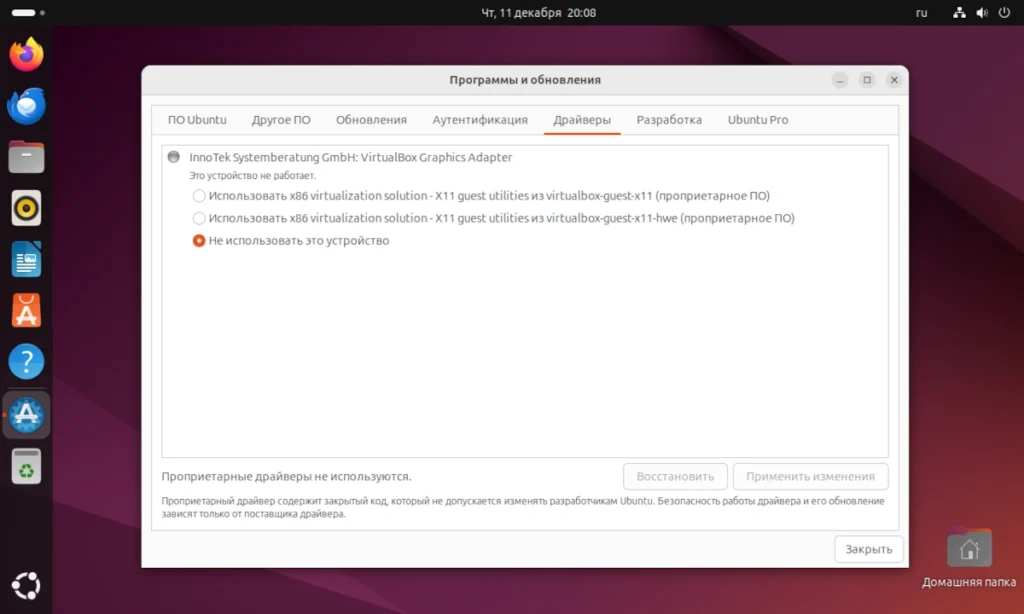Viewport: 1024px width, 614px height.
Task: Open the clock and calendar menu
Action: pyautogui.click(x=539, y=12)
